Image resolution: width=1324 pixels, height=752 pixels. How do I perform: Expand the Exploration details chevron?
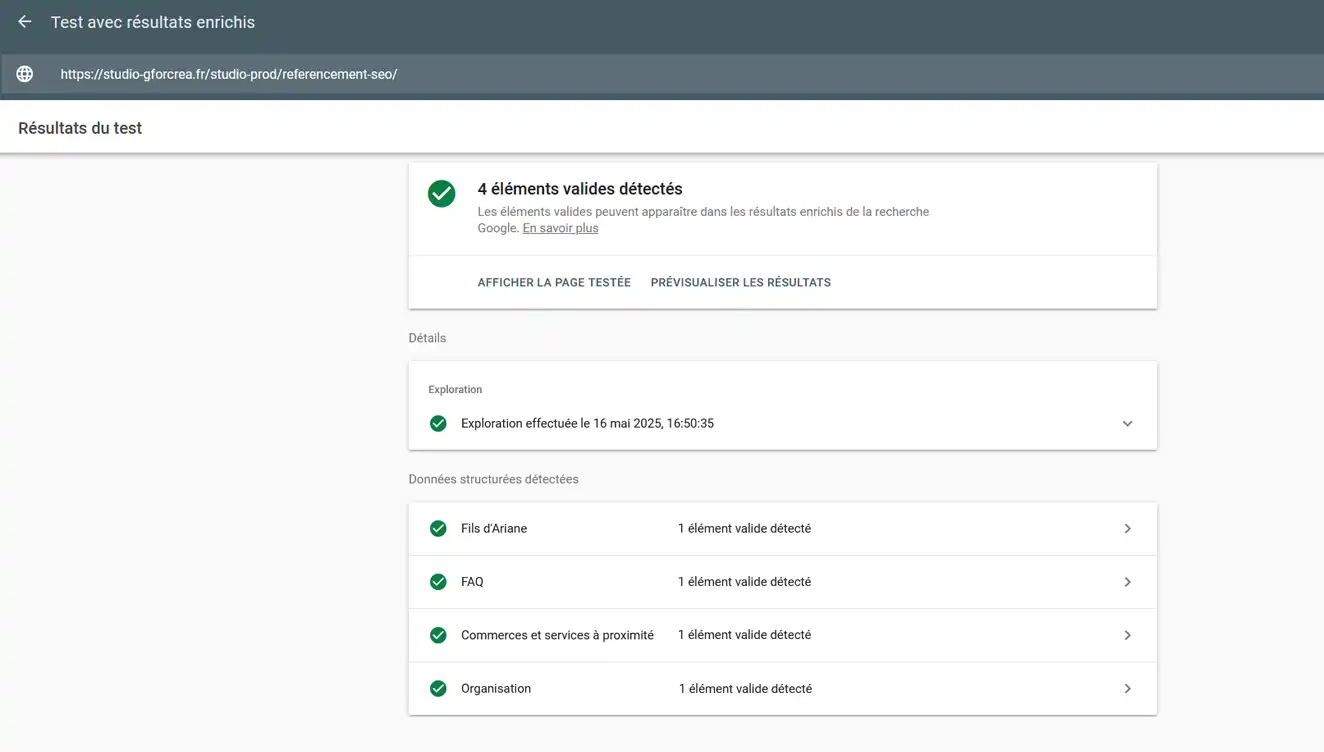[1127, 424]
